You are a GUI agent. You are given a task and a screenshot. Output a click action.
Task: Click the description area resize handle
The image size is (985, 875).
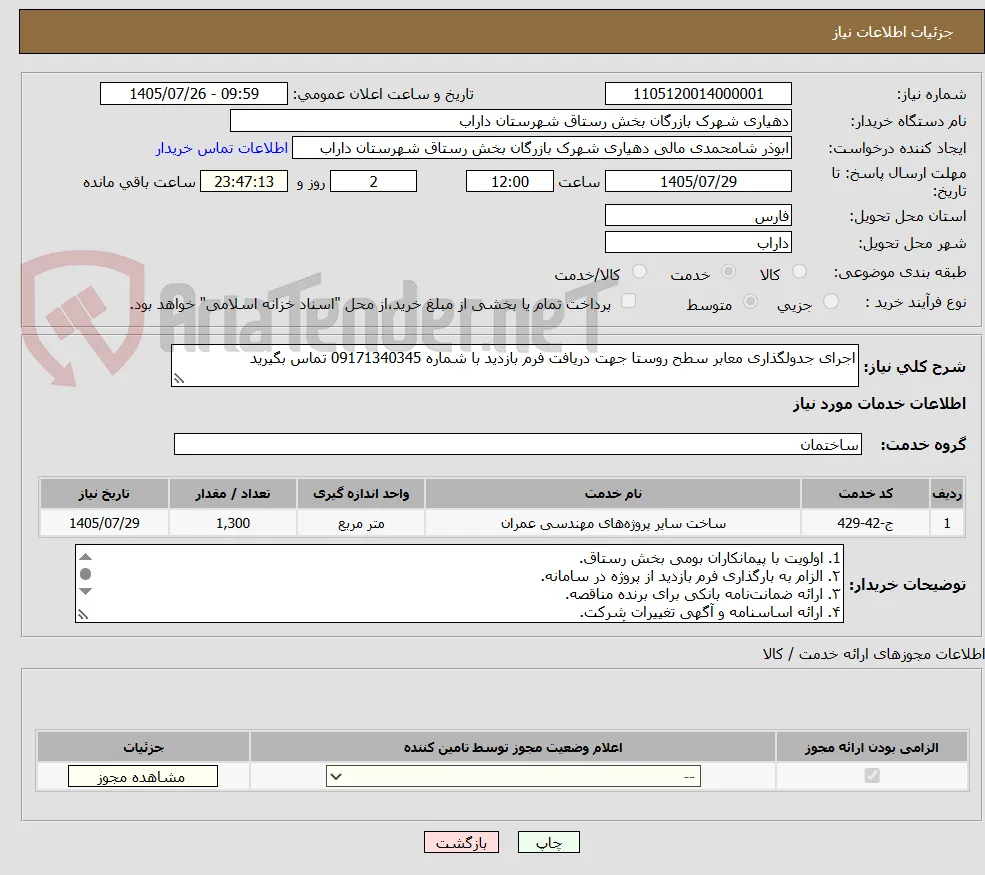point(179,379)
